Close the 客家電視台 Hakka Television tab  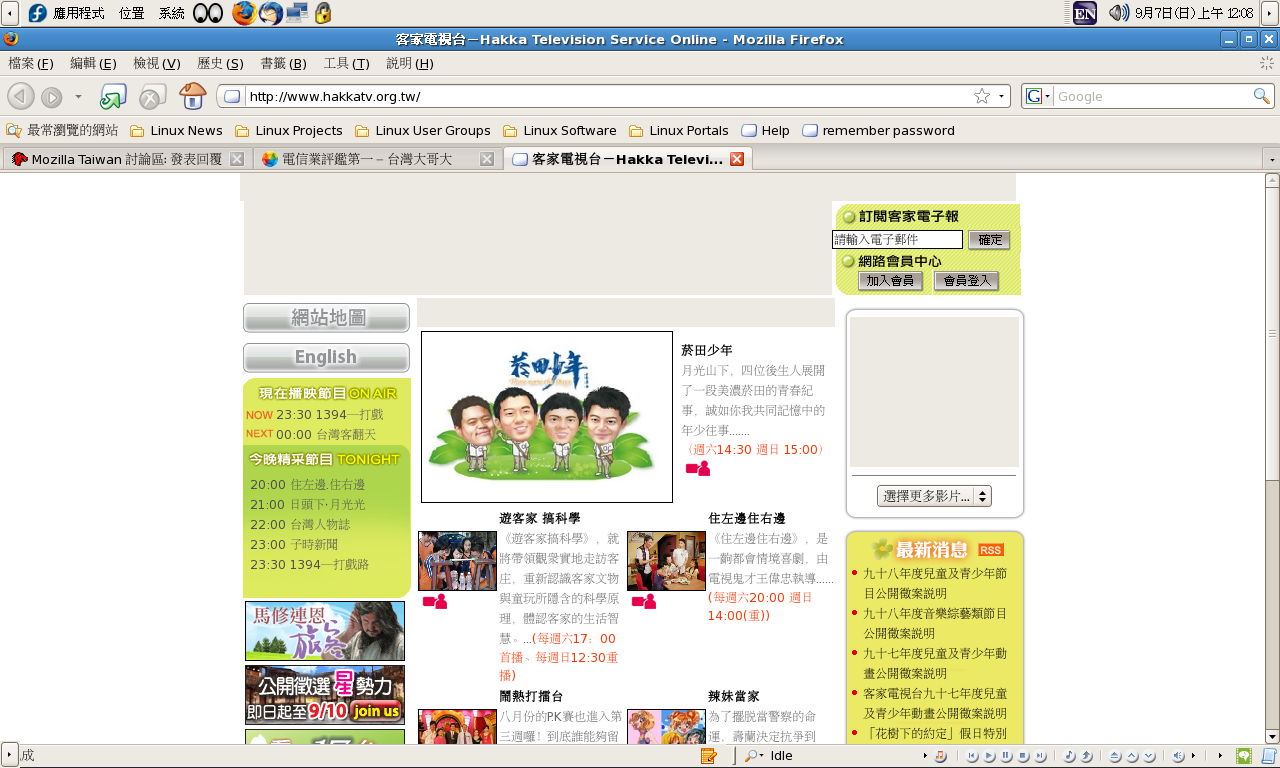pyautogui.click(x=737, y=159)
